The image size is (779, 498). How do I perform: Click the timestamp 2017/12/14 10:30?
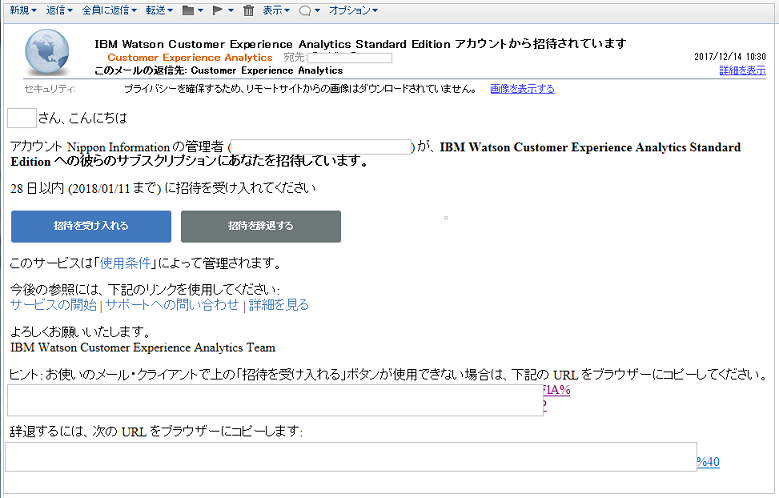730,57
